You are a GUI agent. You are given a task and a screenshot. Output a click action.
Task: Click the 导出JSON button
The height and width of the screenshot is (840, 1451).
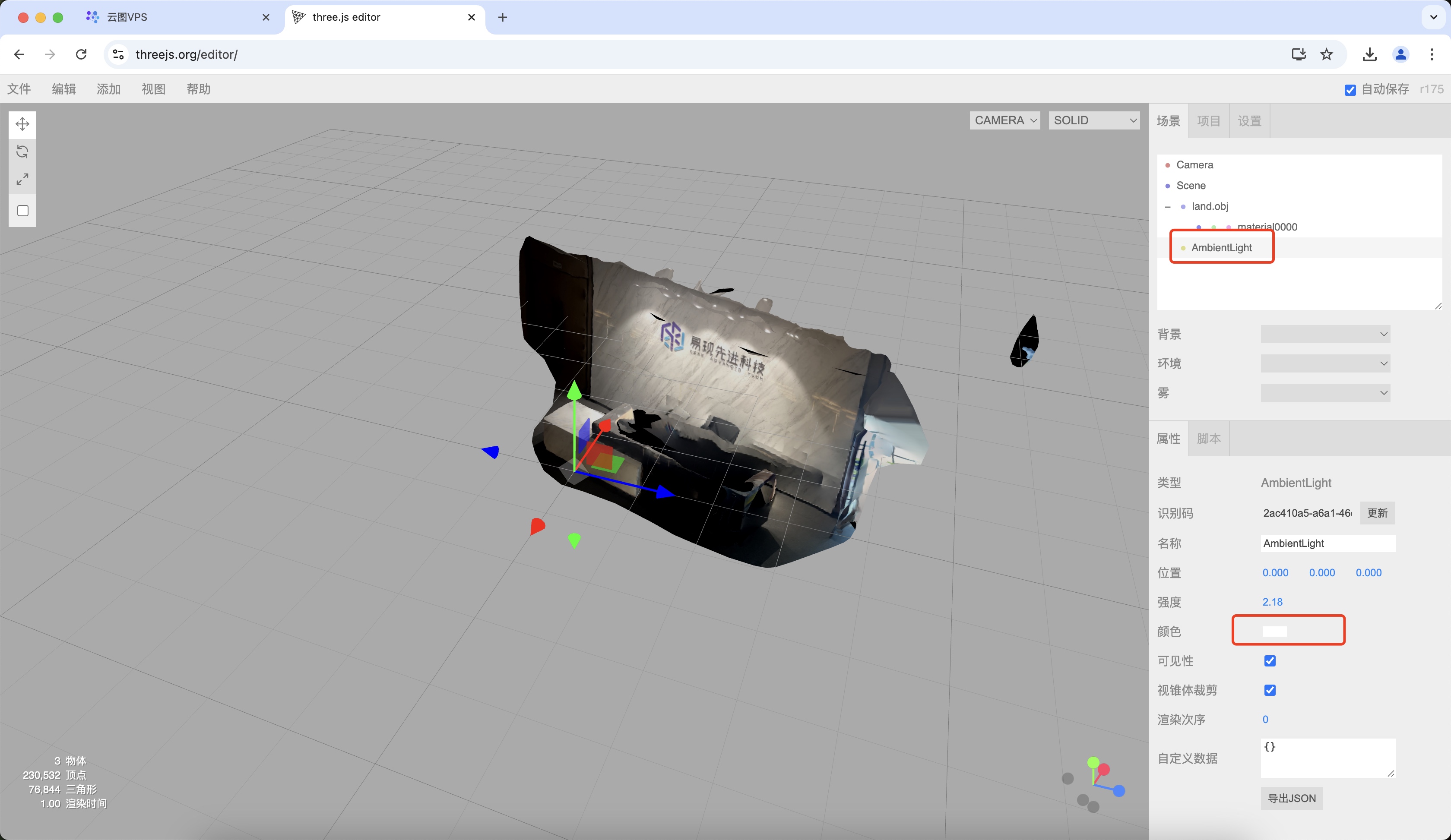click(1292, 798)
